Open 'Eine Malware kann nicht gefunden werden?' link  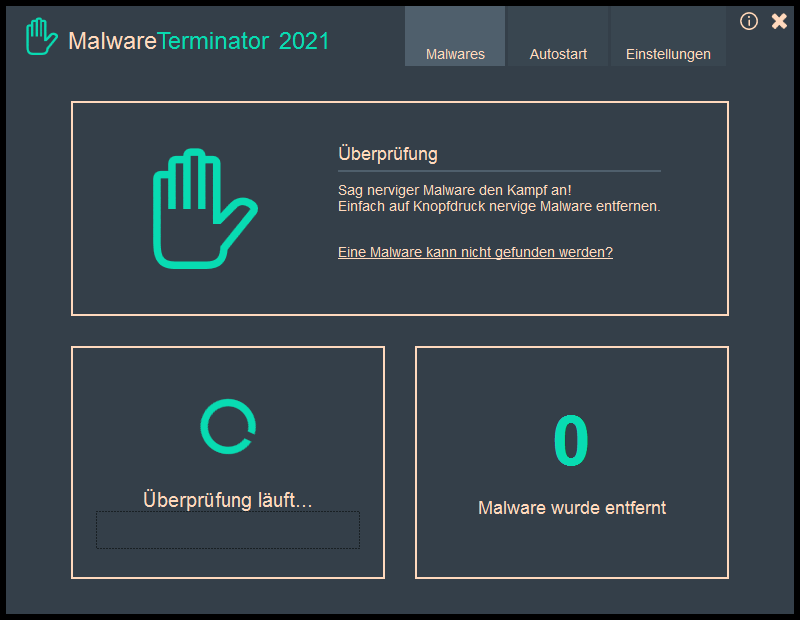tap(475, 252)
